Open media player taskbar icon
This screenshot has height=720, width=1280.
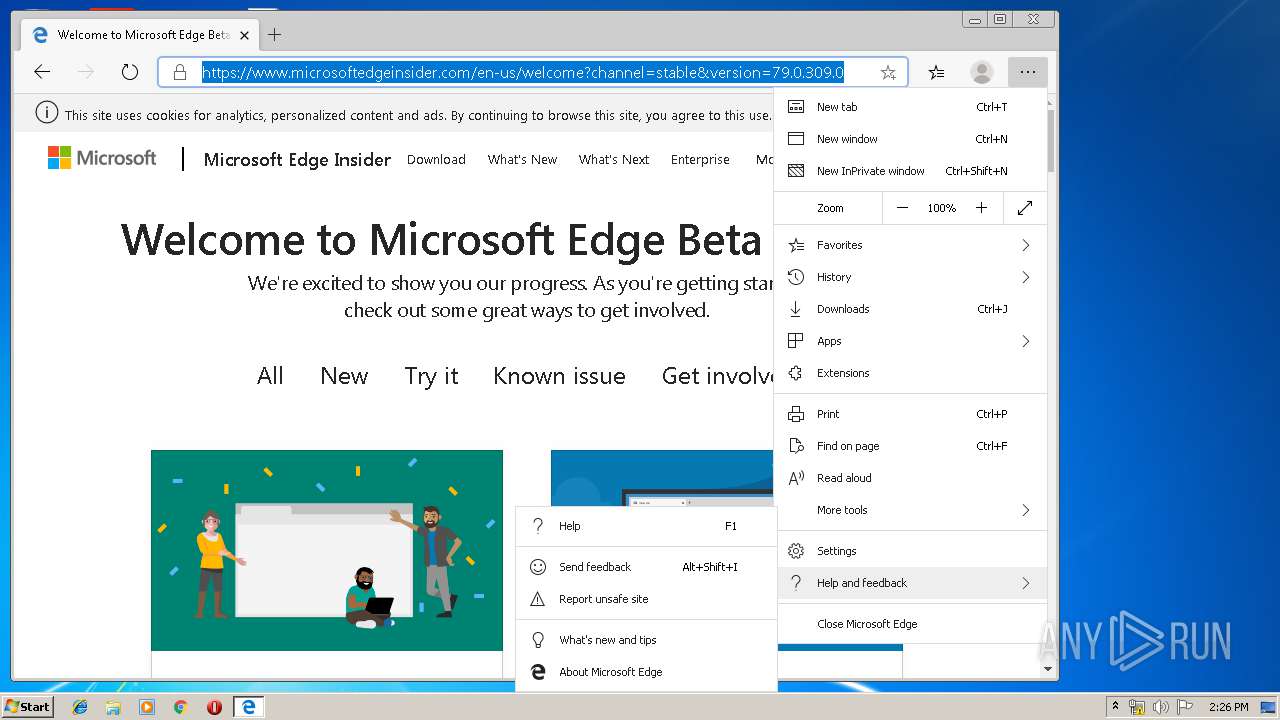click(147, 707)
